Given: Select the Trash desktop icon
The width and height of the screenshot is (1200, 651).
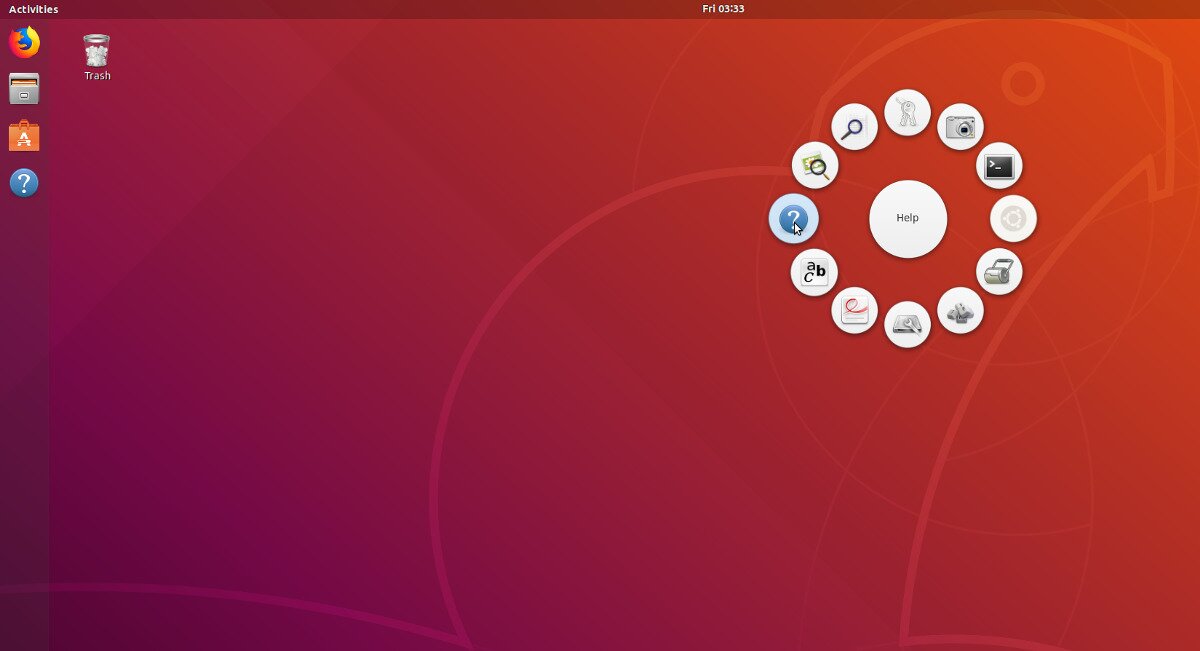Looking at the screenshot, I should (97, 57).
